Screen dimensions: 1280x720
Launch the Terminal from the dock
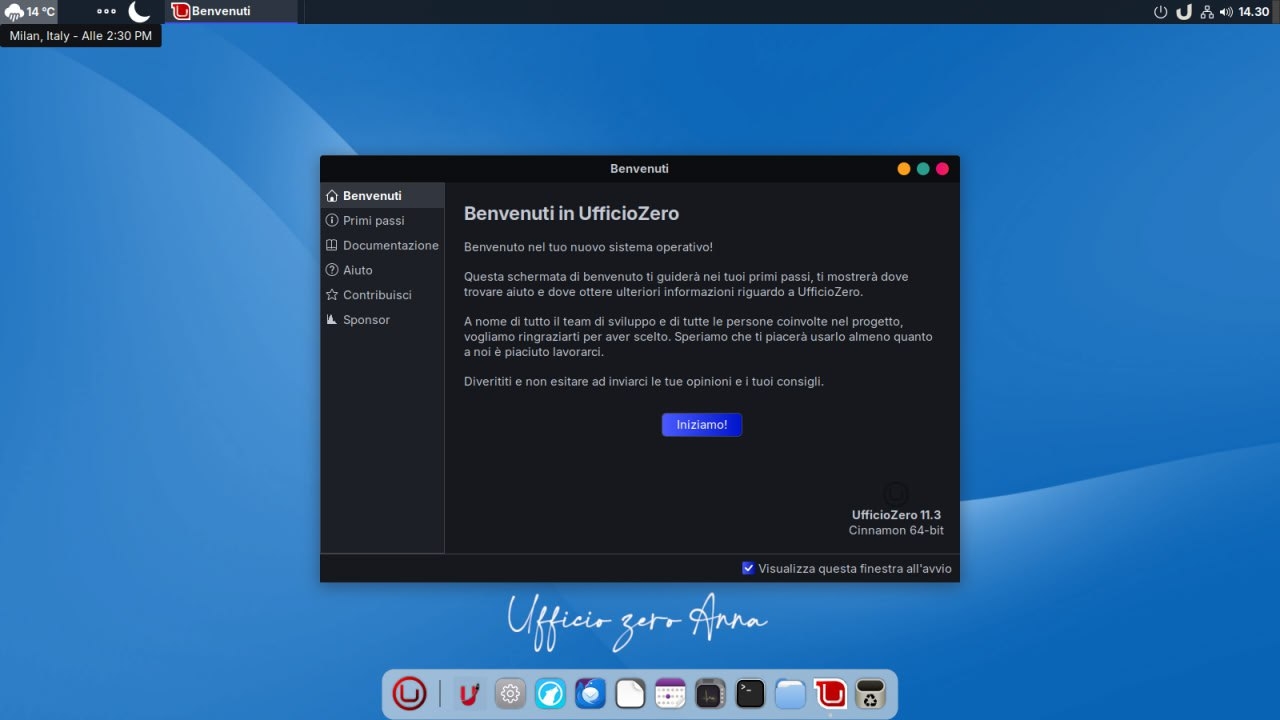click(x=750, y=693)
